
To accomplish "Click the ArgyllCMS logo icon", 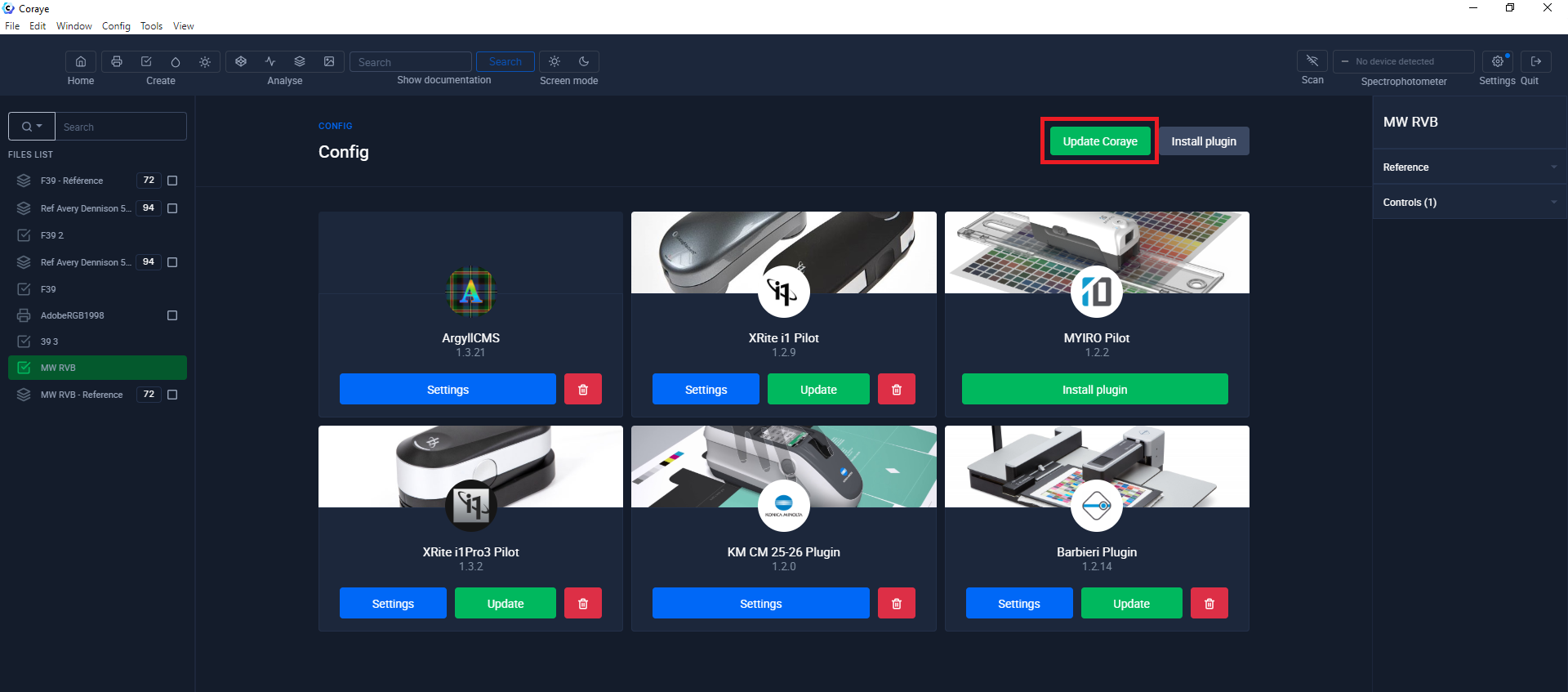I will 471,292.
